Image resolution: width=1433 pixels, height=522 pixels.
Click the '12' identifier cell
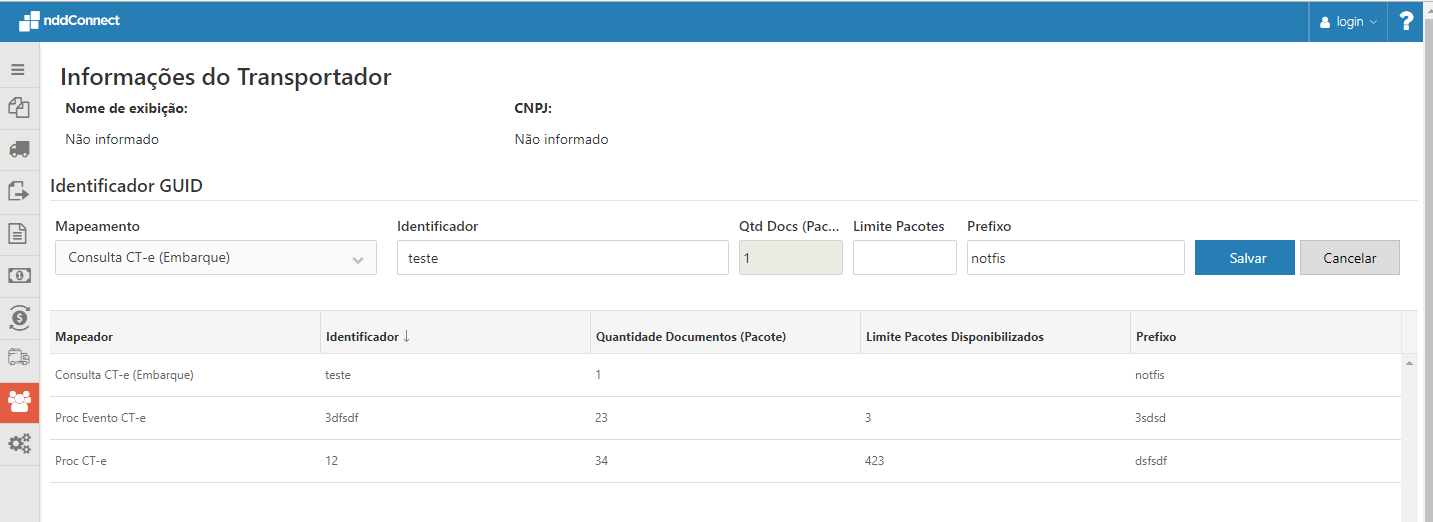point(332,461)
